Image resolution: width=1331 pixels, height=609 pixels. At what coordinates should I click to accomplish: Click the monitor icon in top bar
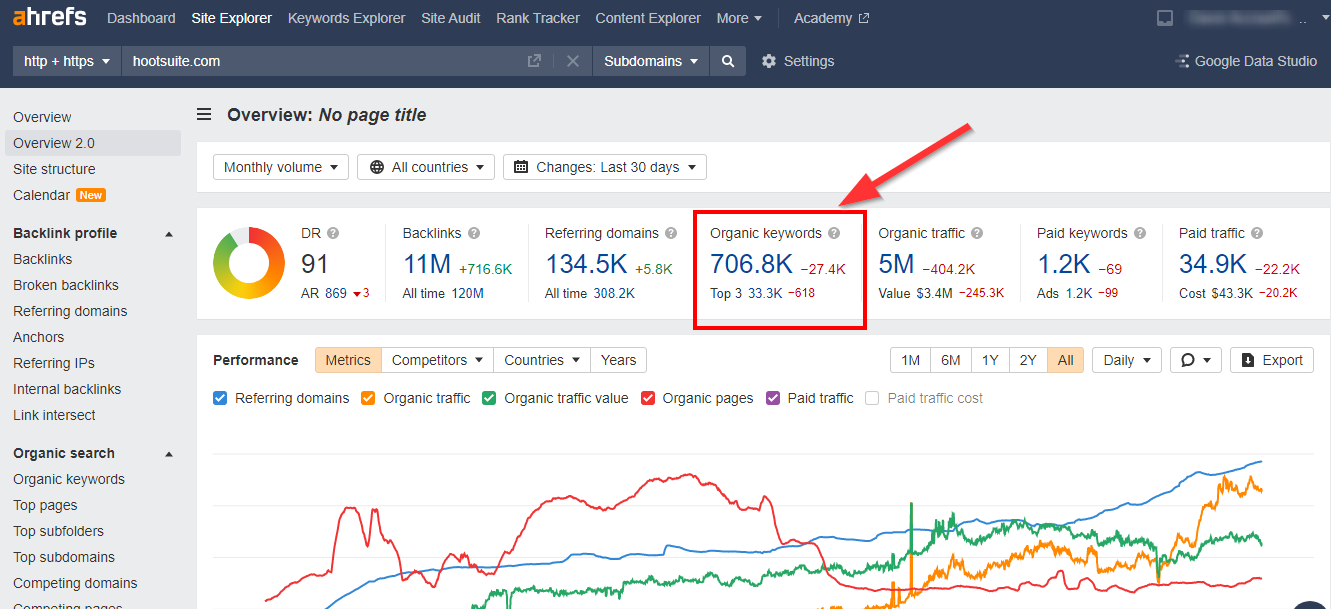1165,18
